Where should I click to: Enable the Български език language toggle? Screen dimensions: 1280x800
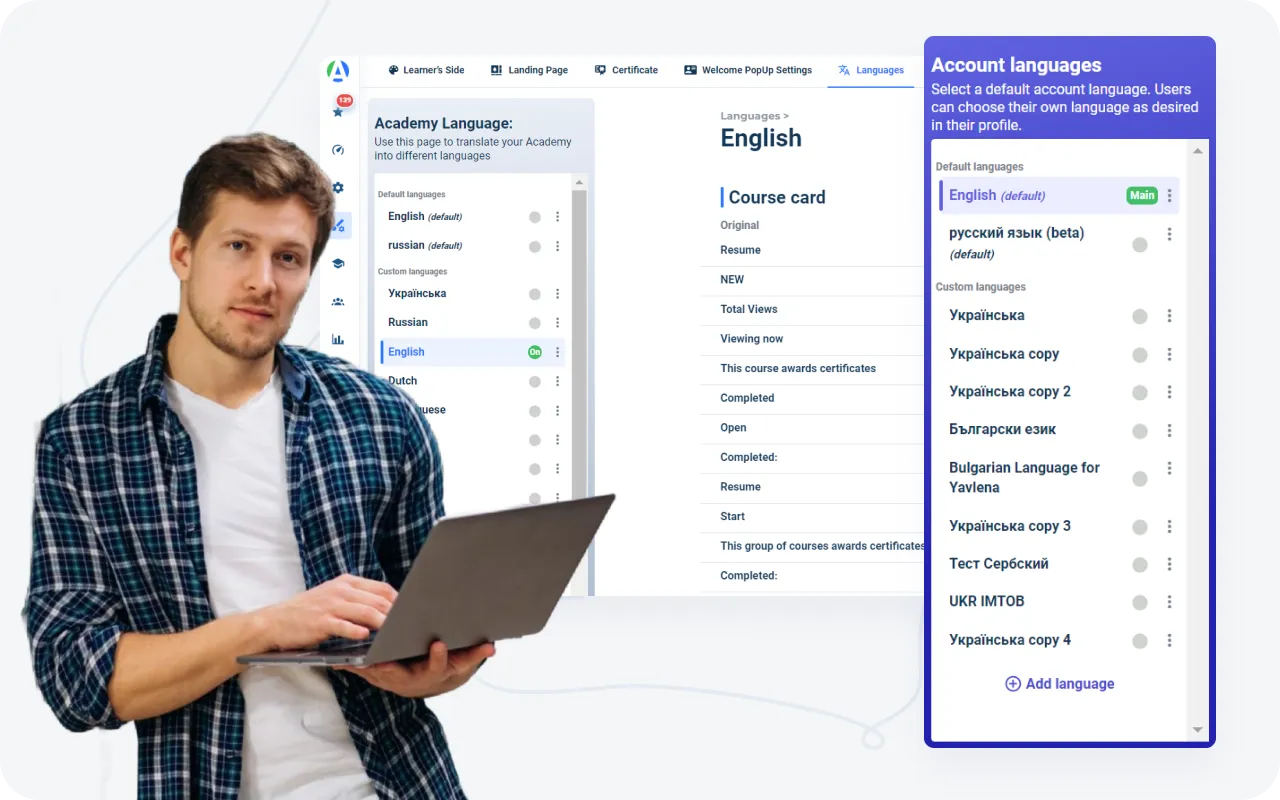click(x=1139, y=431)
